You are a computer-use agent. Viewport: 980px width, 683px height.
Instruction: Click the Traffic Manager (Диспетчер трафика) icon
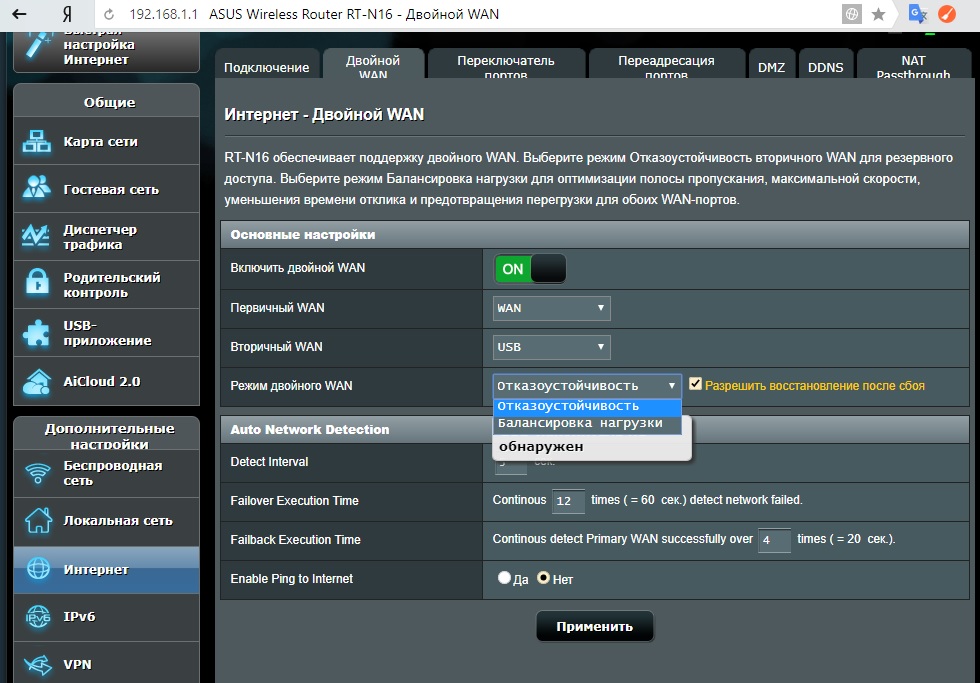pyautogui.click(x=37, y=237)
